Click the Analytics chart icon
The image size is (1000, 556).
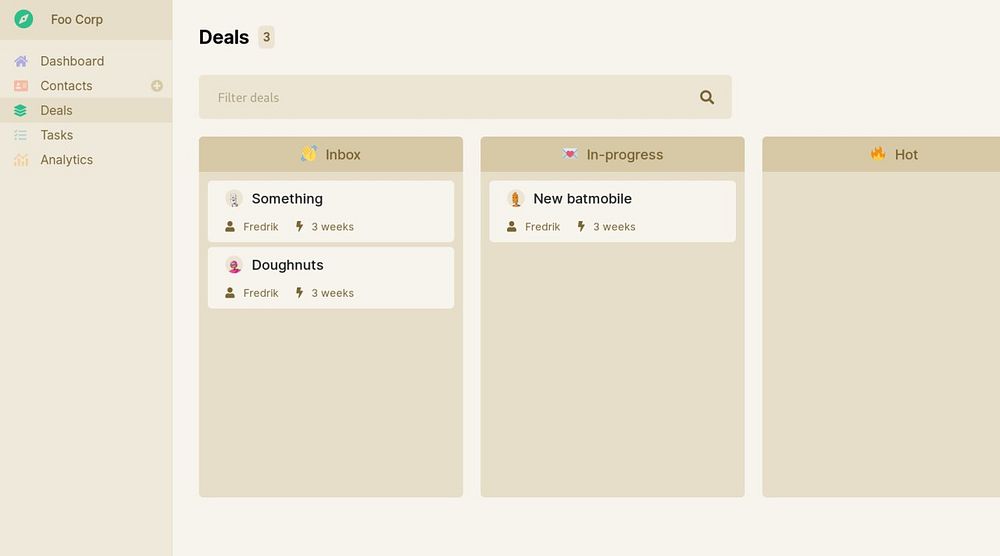click(21, 160)
